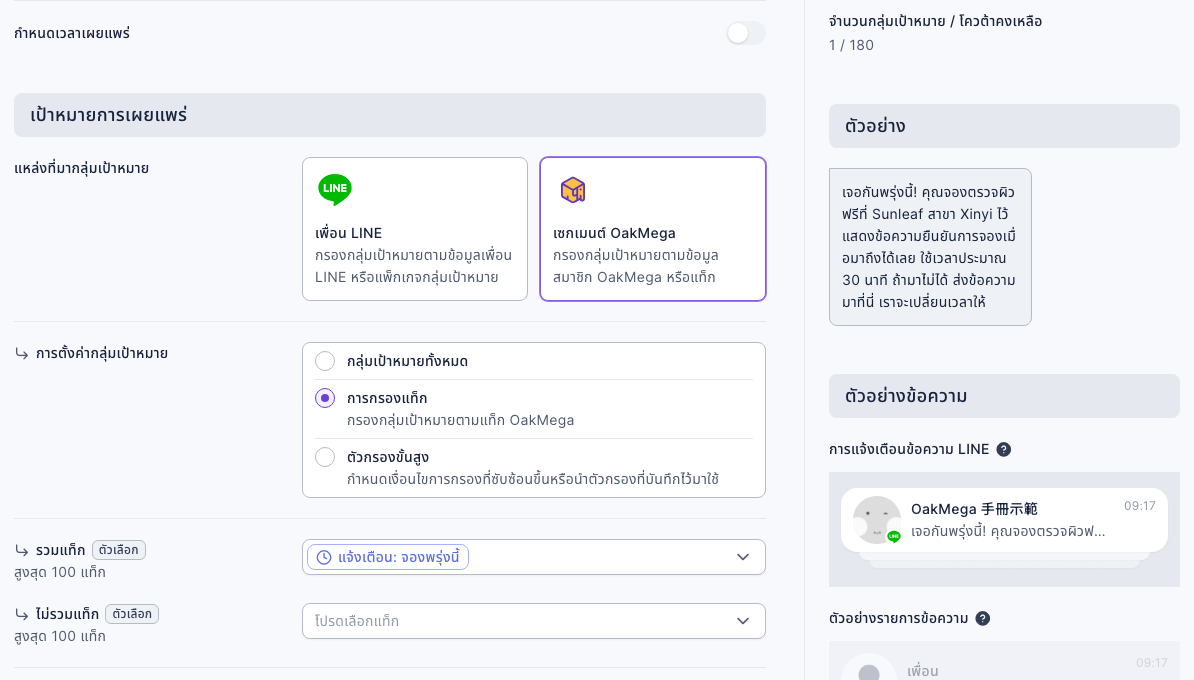Choose the ตัวกรองขั้นสูง radio option
Screen dimensions: 1194x680
pos(325,457)
